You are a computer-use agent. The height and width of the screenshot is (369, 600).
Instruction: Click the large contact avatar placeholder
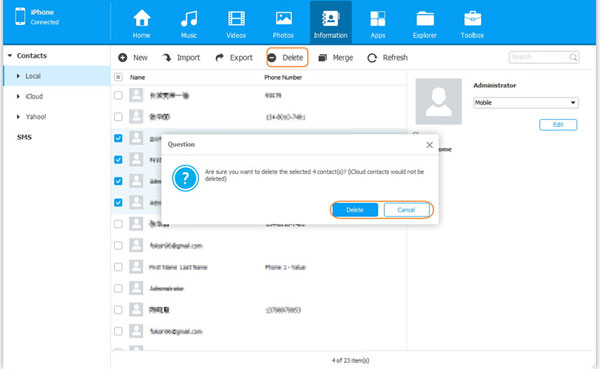[x=439, y=101]
